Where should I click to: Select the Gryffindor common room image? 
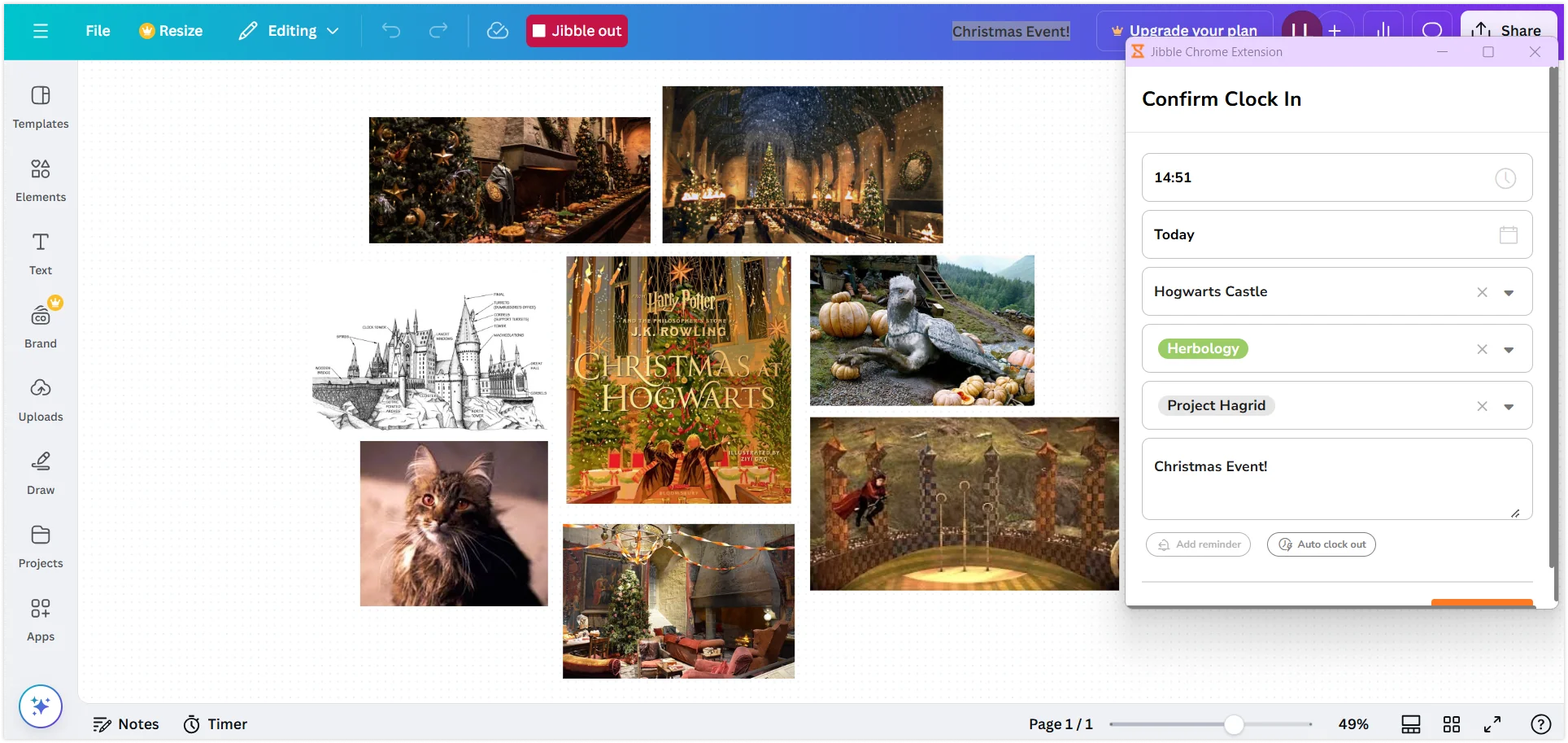[x=678, y=601]
